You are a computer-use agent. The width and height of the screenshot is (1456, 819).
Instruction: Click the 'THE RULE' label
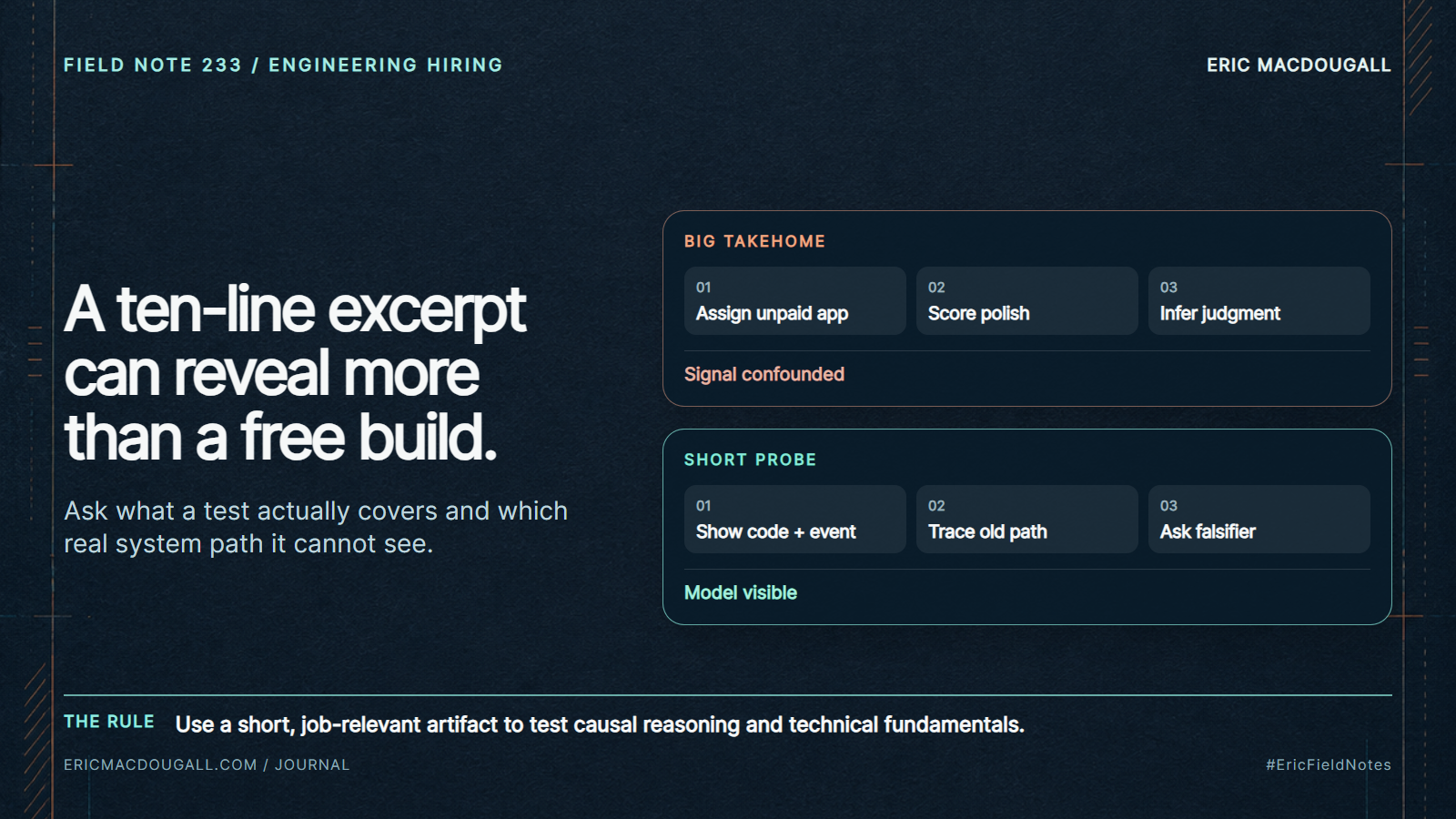[x=109, y=722]
